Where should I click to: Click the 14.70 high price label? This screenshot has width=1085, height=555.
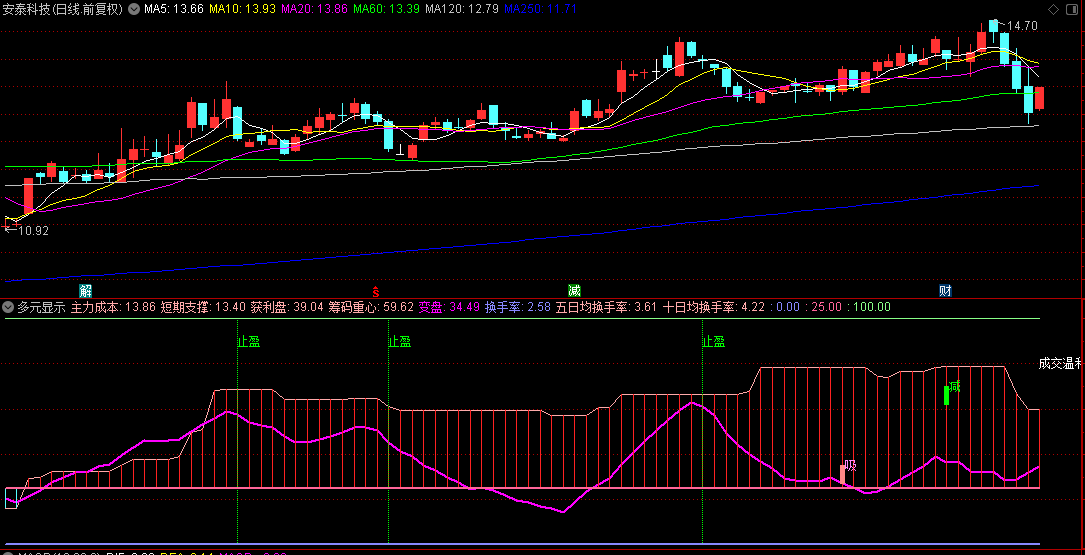[1021, 26]
